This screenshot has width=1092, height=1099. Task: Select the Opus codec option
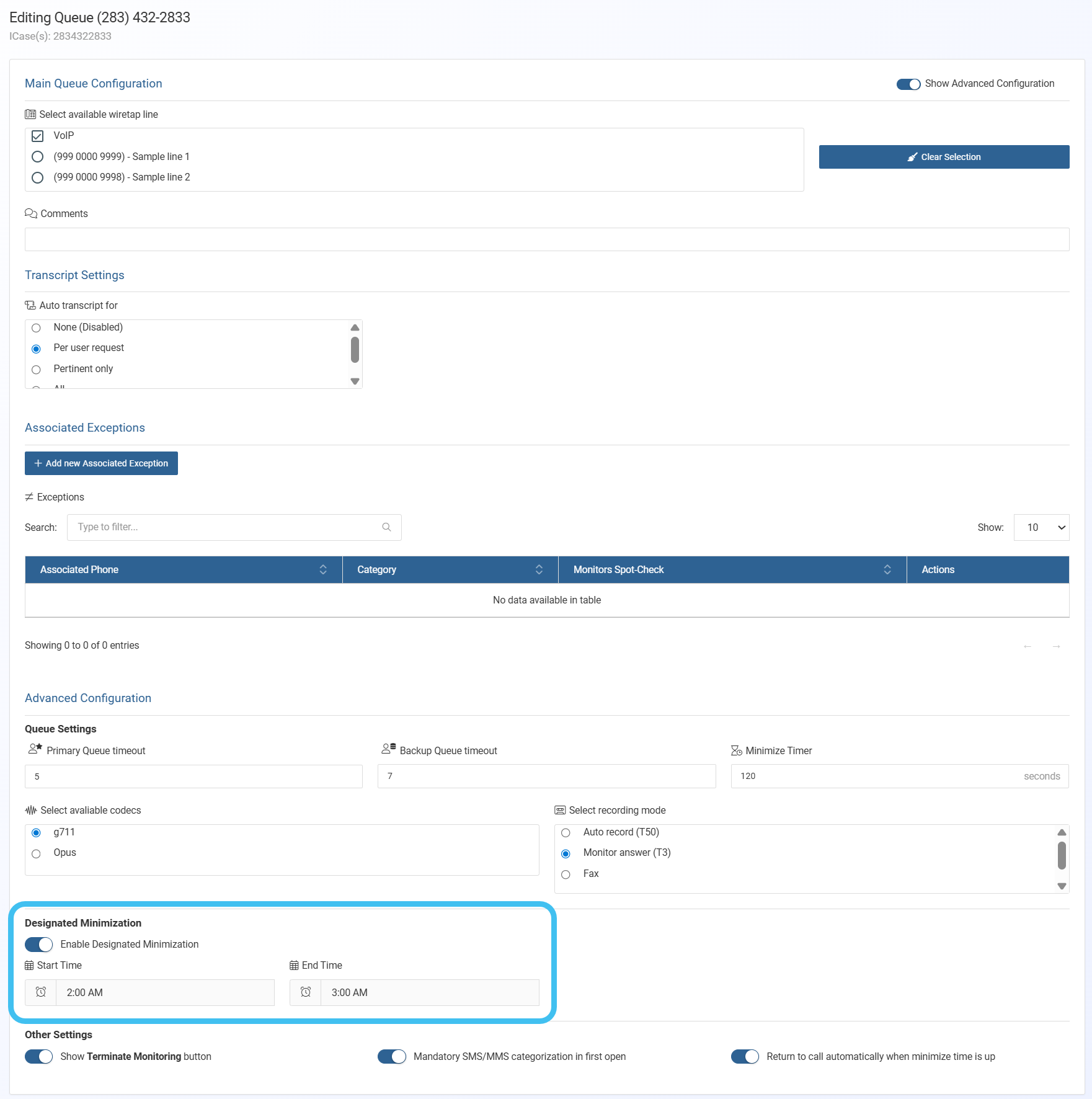pos(36,853)
